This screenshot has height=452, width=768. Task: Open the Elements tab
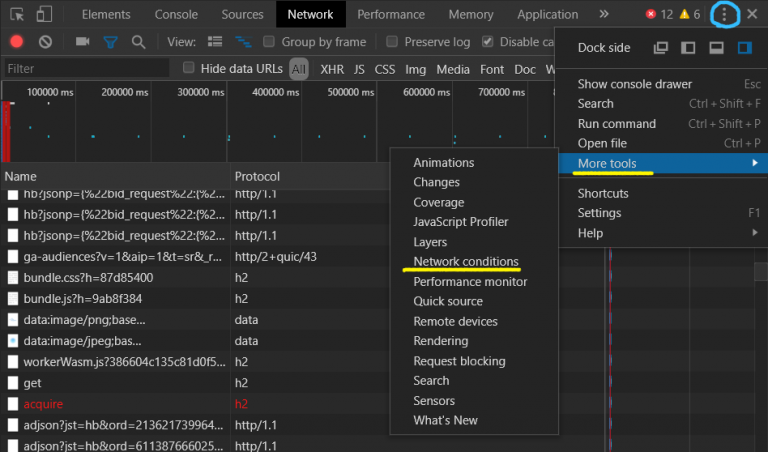(x=106, y=15)
